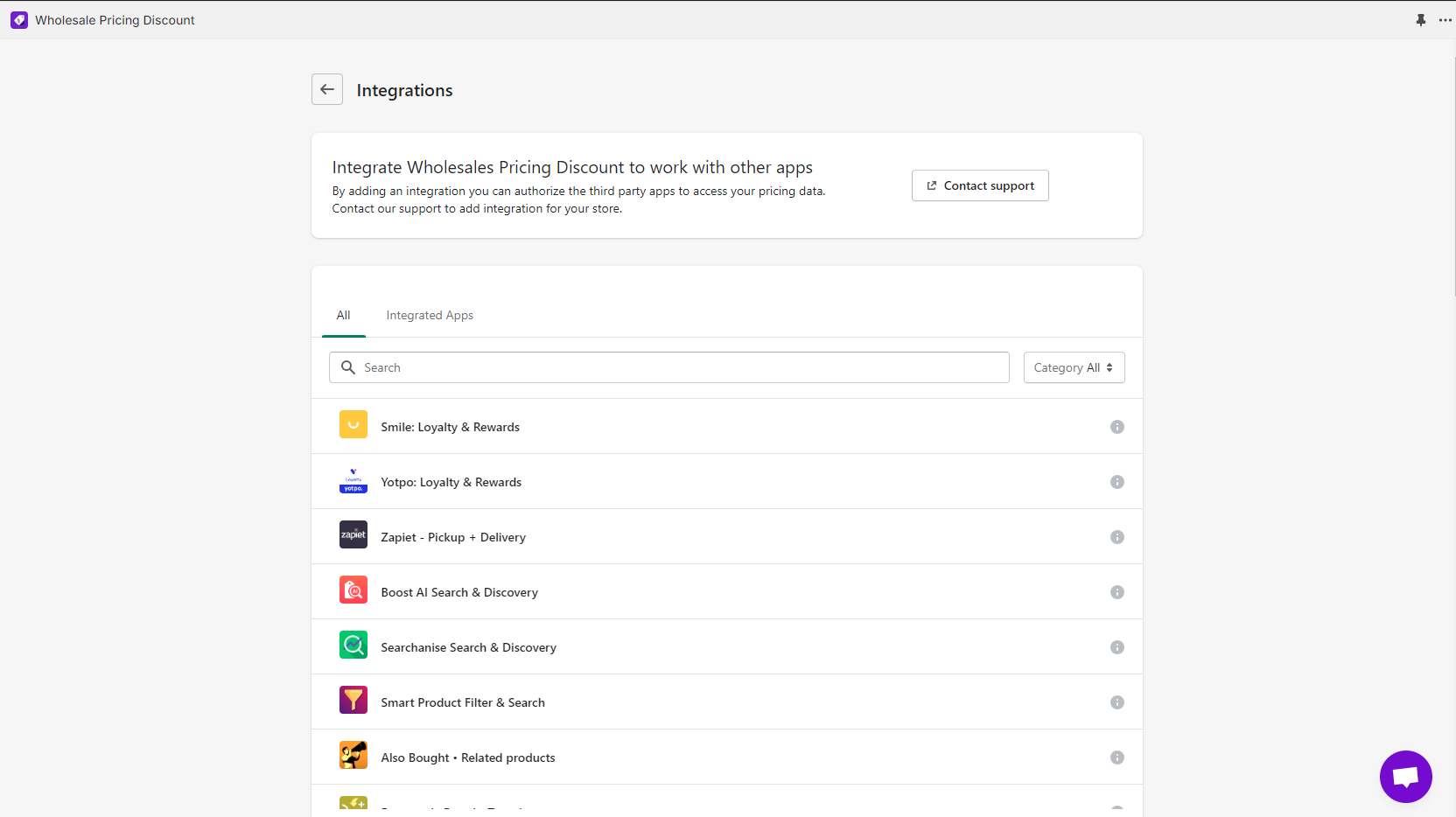
Task: Open the live chat bubble
Action: click(x=1406, y=777)
